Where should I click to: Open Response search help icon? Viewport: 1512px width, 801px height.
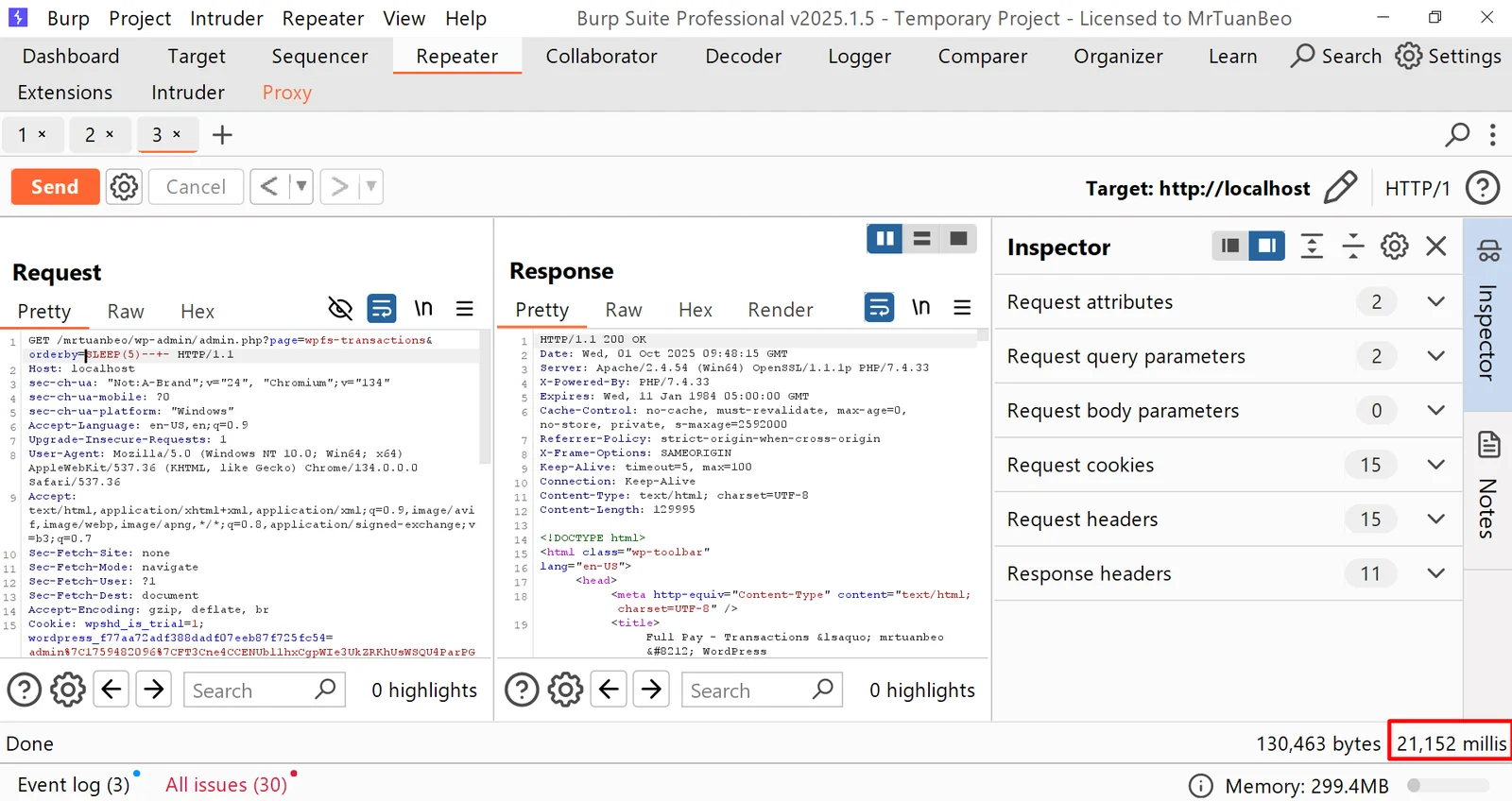[522, 690]
